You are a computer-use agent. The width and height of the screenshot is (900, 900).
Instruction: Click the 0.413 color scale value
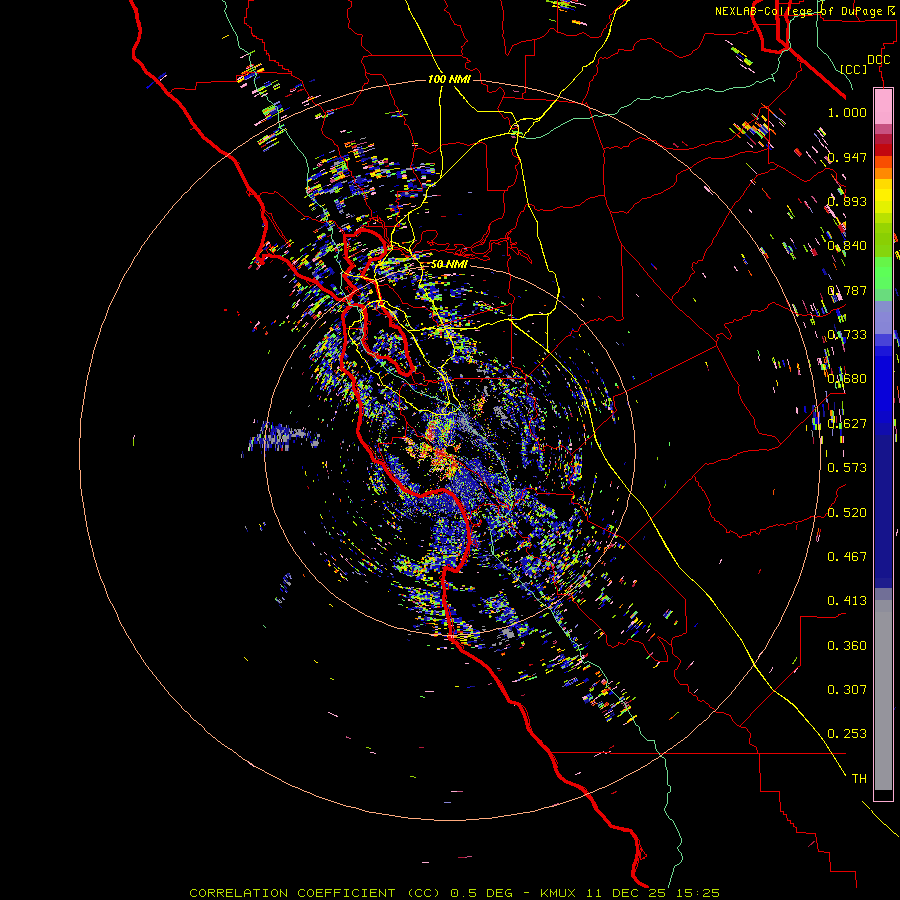coord(847,601)
